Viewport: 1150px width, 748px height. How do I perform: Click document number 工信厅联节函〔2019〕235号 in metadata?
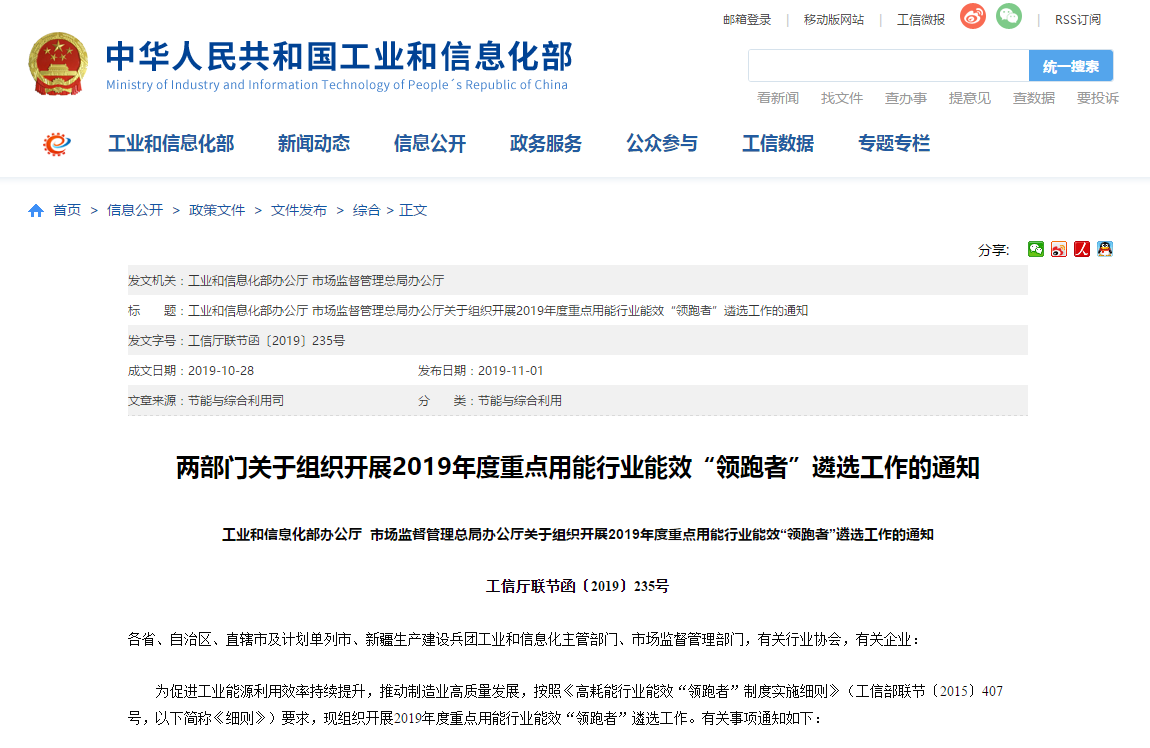point(266,341)
